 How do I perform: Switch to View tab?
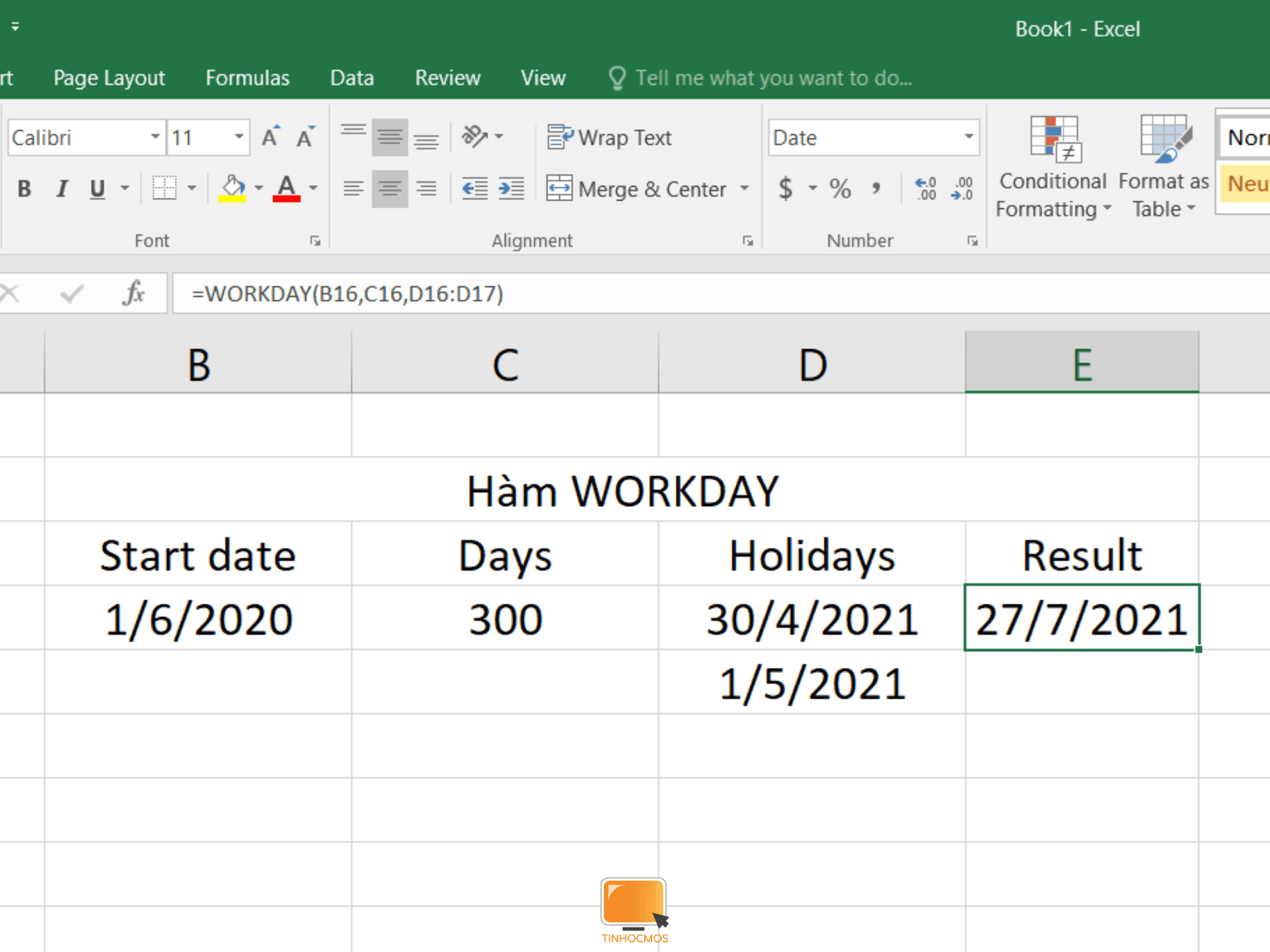[543, 77]
